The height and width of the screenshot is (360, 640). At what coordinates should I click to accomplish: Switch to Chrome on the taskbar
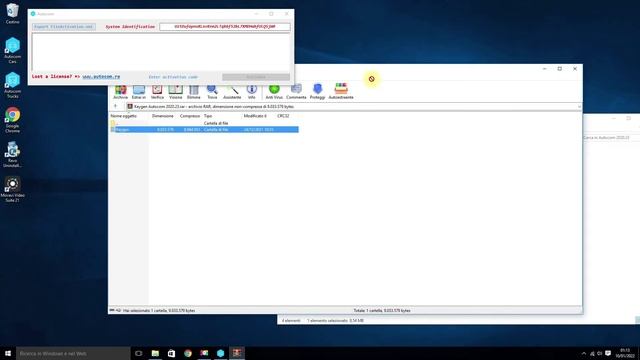pyautogui.click(x=188, y=353)
